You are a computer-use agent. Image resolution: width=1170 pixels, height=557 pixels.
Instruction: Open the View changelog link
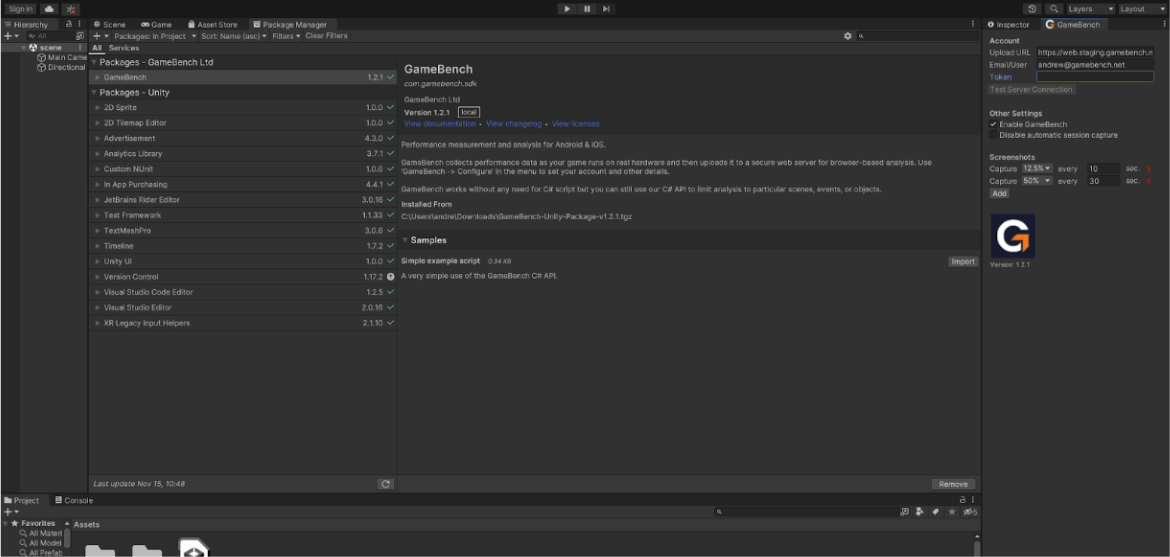513,124
